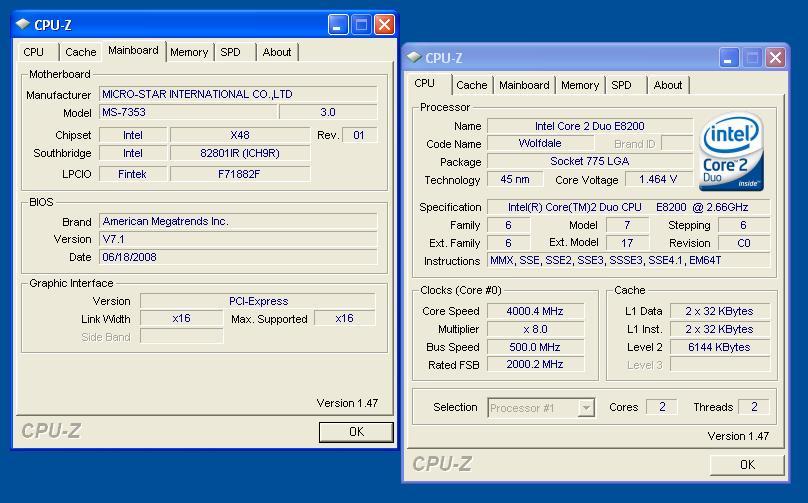Click the Stepping 6 value

[744, 225]
